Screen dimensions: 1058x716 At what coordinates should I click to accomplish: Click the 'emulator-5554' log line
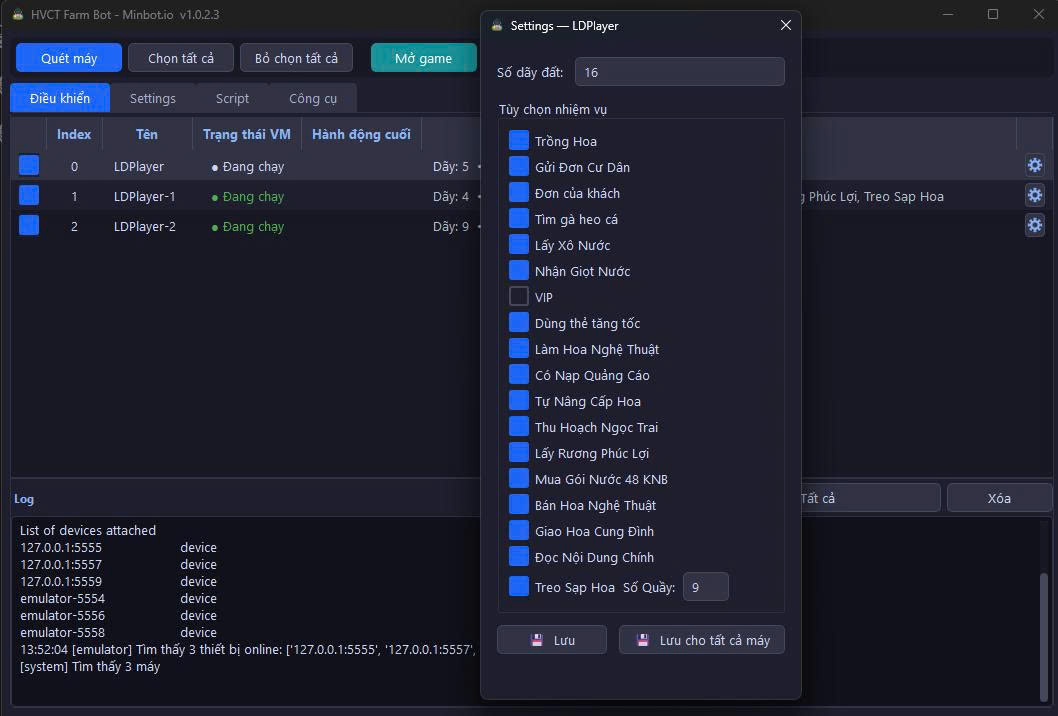click(x=62, y=599)
